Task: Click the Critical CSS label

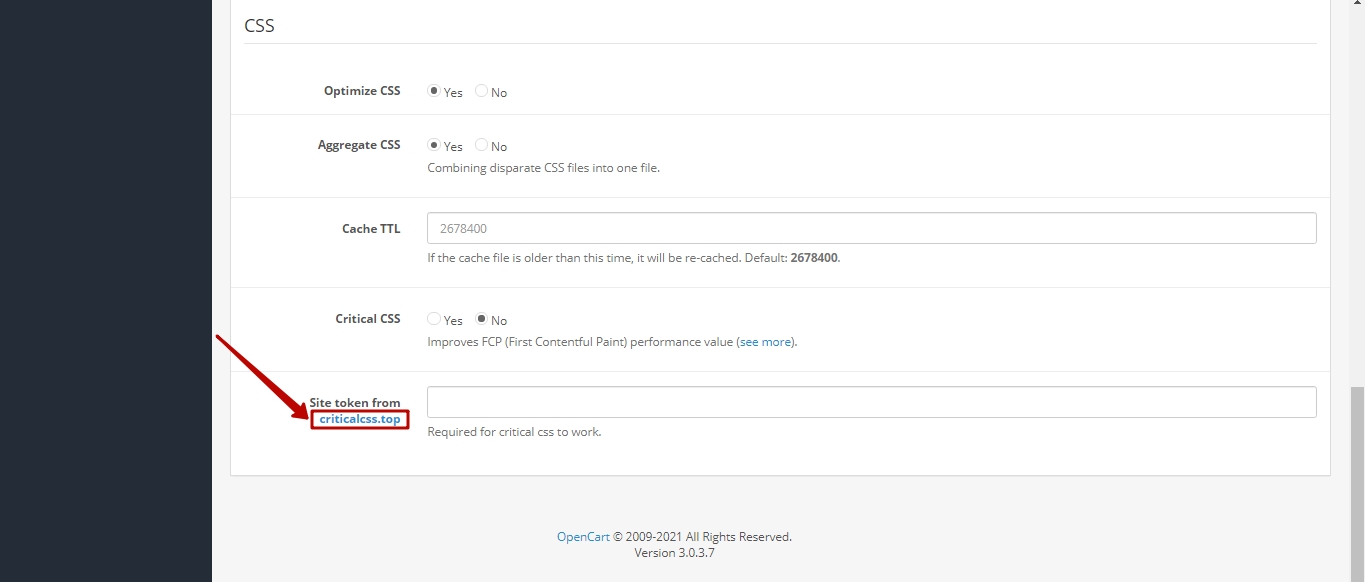Action: coord(368,319)
